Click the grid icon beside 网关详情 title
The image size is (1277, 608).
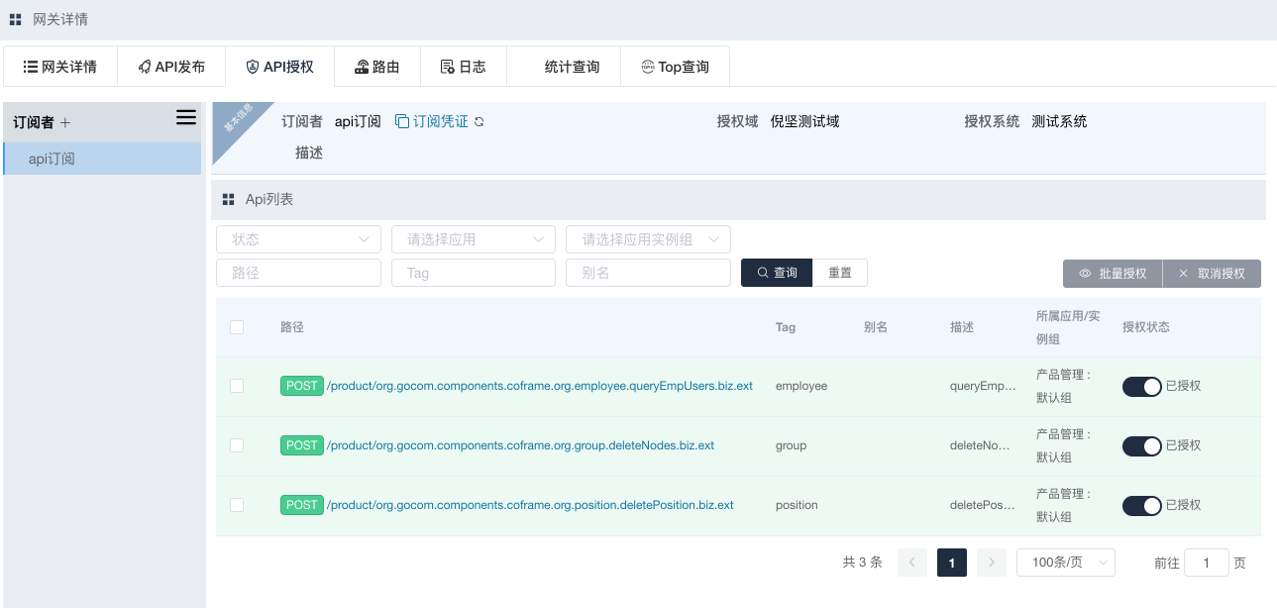click(x=15, y=20)
